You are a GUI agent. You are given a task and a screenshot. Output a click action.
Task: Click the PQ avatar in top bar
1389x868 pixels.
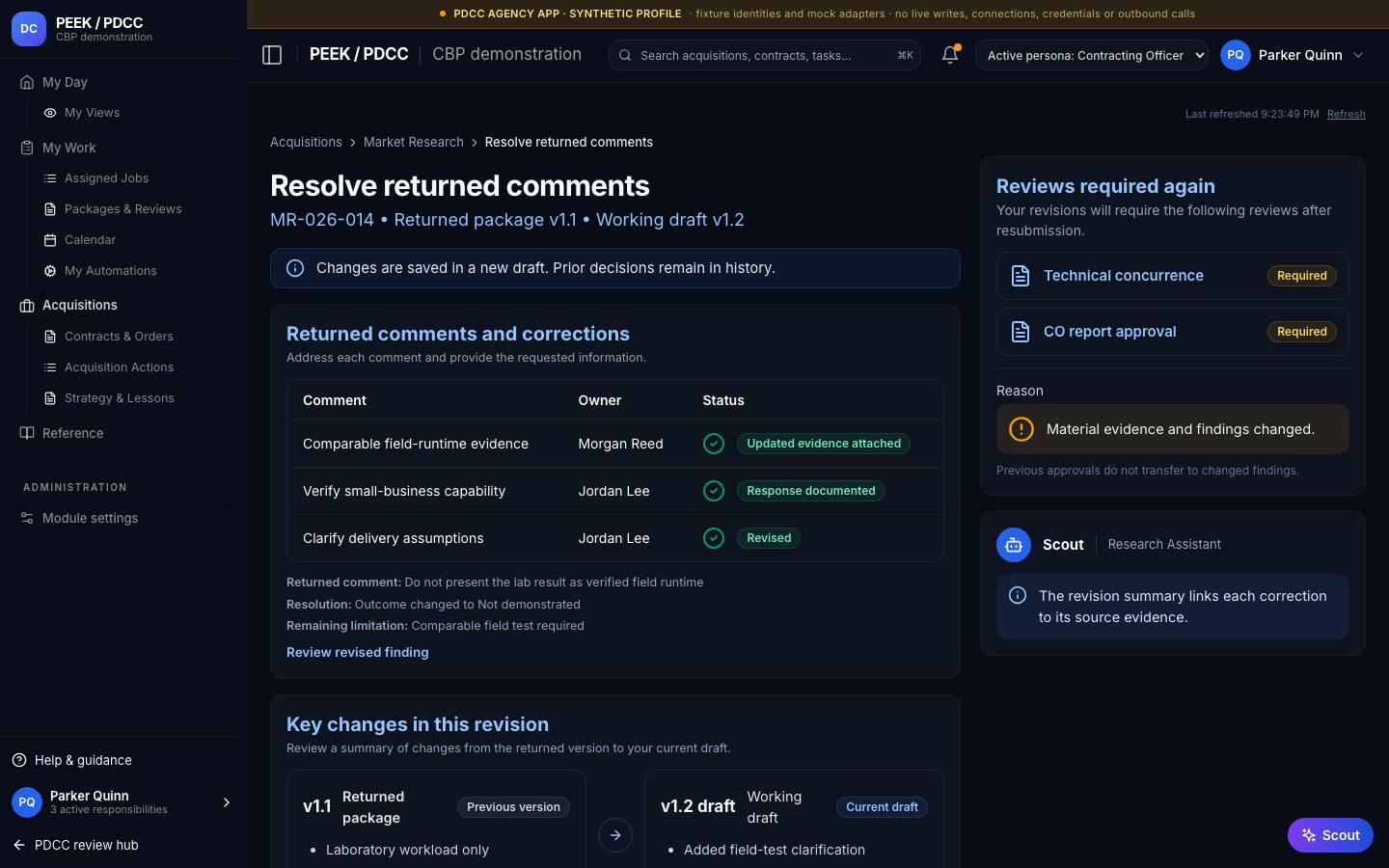(x=1236, y=55)
